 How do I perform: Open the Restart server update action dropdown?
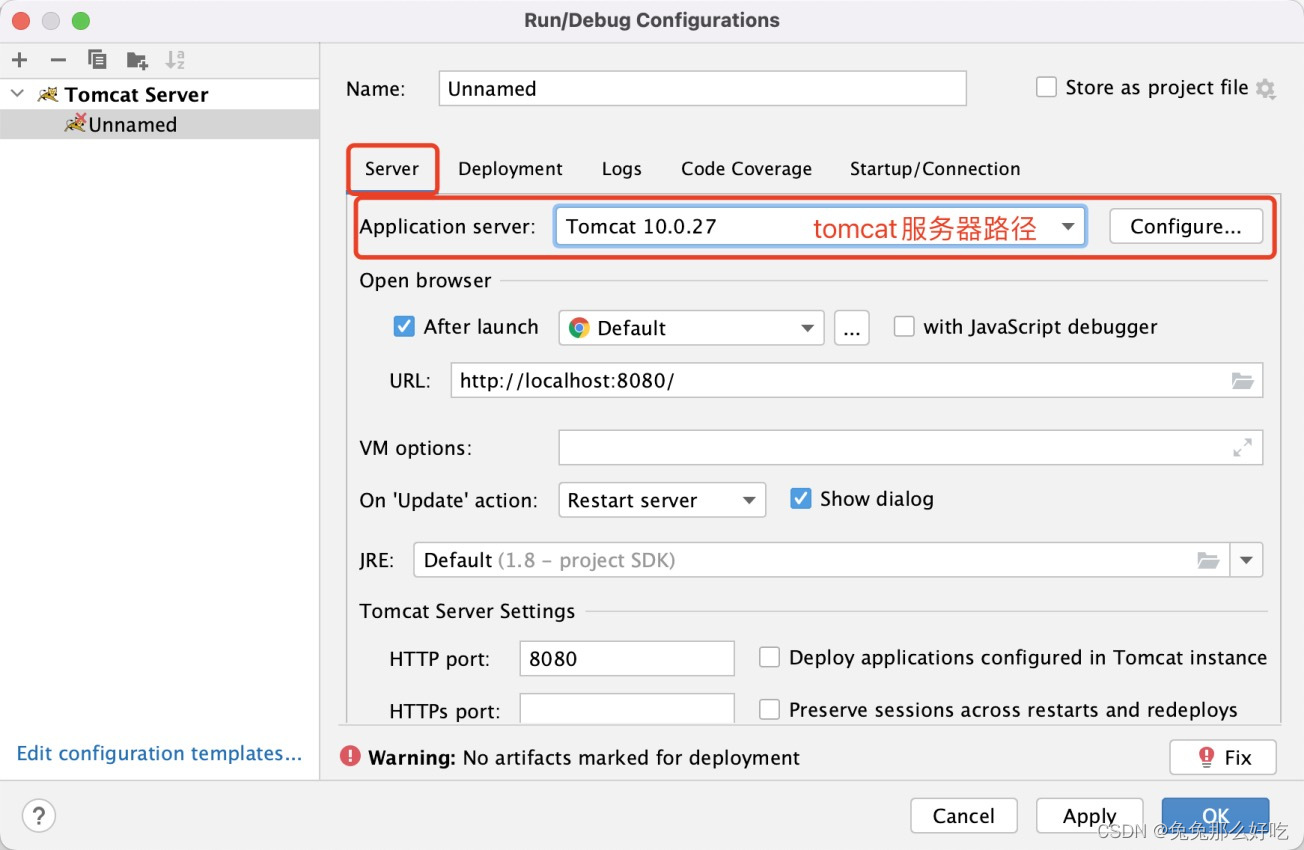(x=662, y=500)
